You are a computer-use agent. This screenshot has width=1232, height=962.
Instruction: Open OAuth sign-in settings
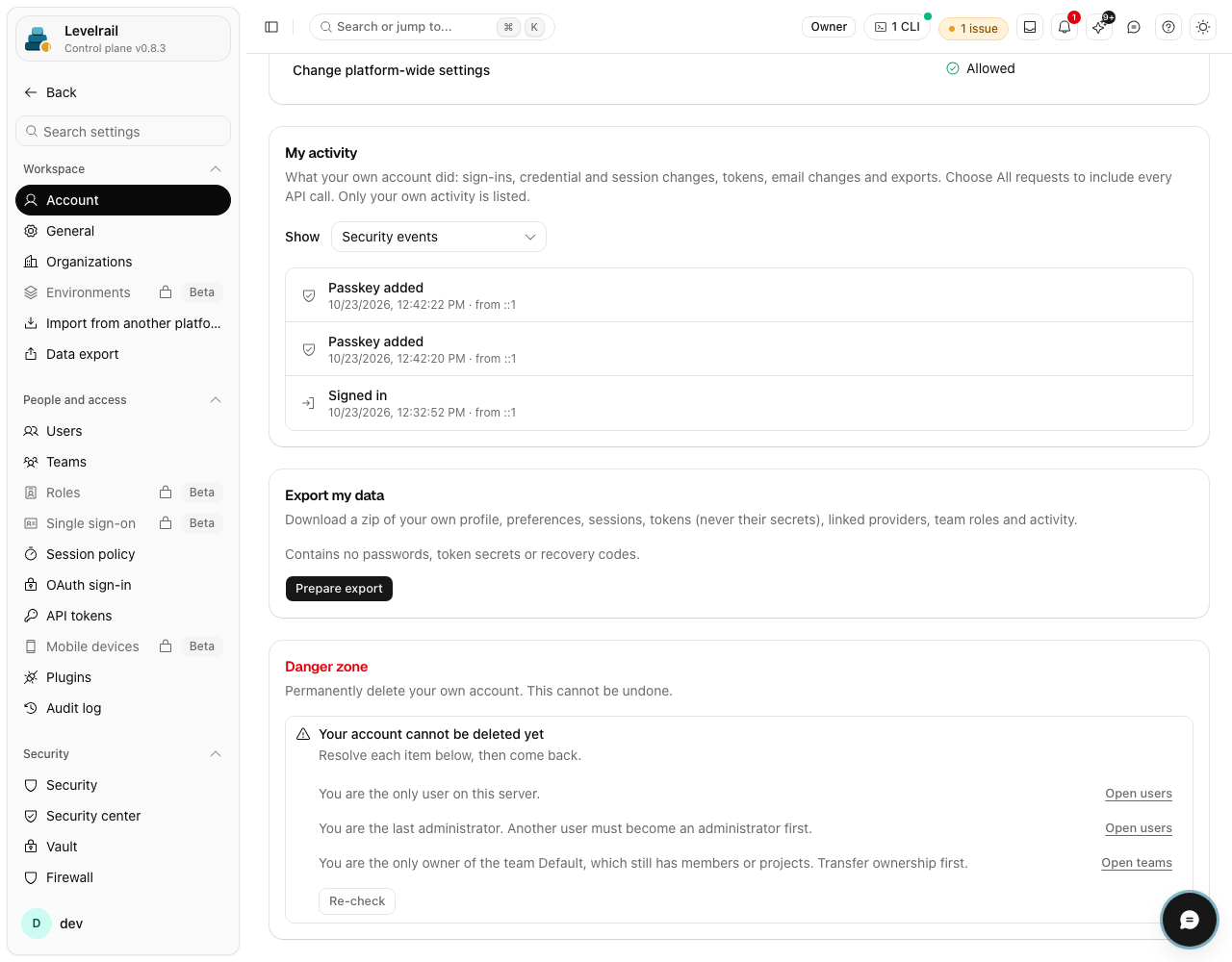123,585
